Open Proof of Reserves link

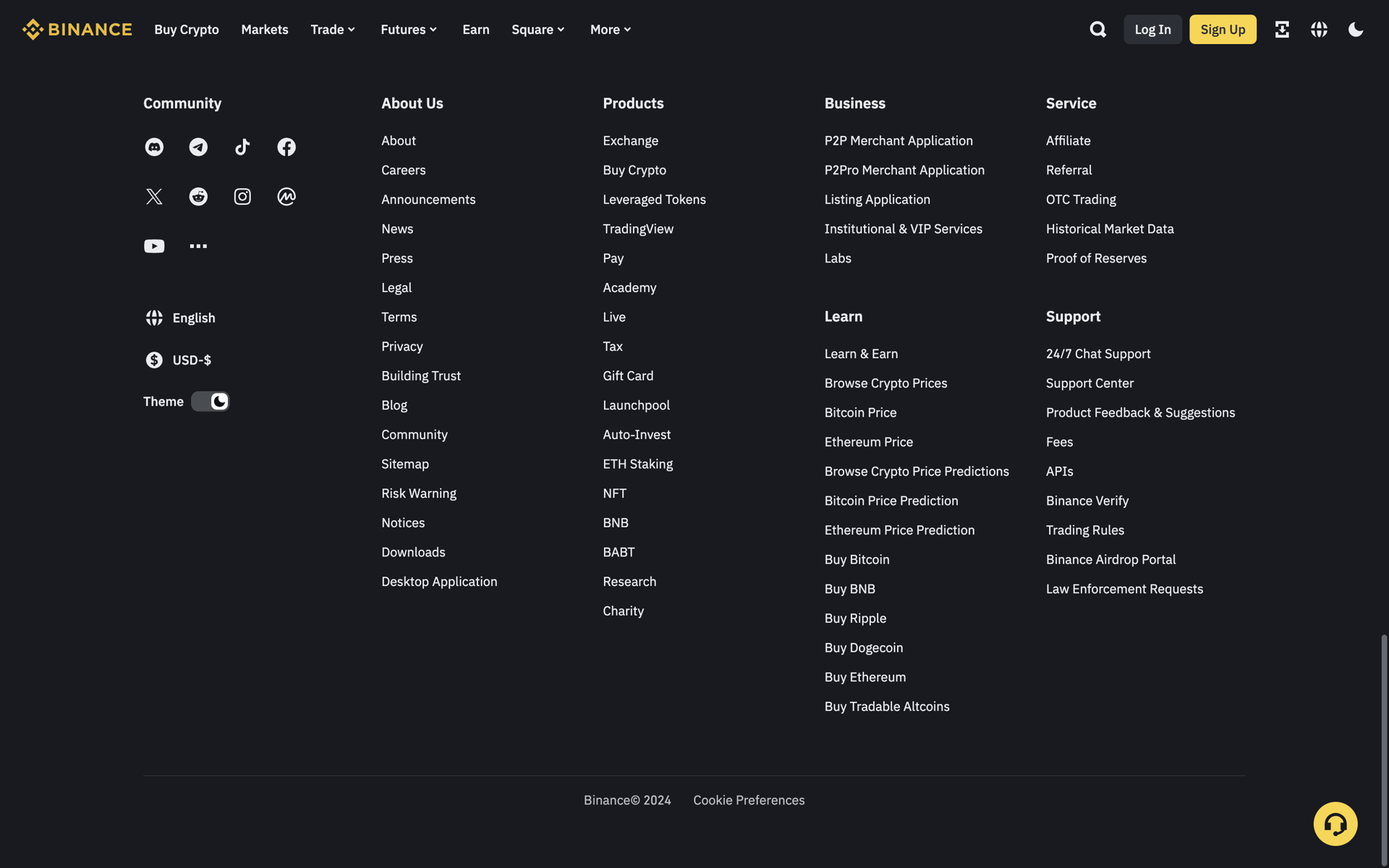(x=1096, y=258)
